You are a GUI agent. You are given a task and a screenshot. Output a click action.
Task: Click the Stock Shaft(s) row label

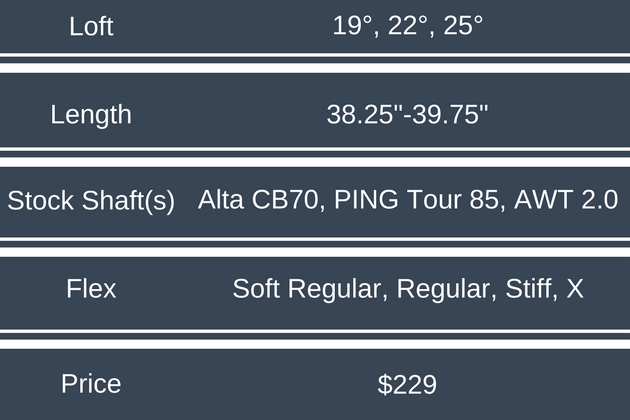tap(91, 201)
